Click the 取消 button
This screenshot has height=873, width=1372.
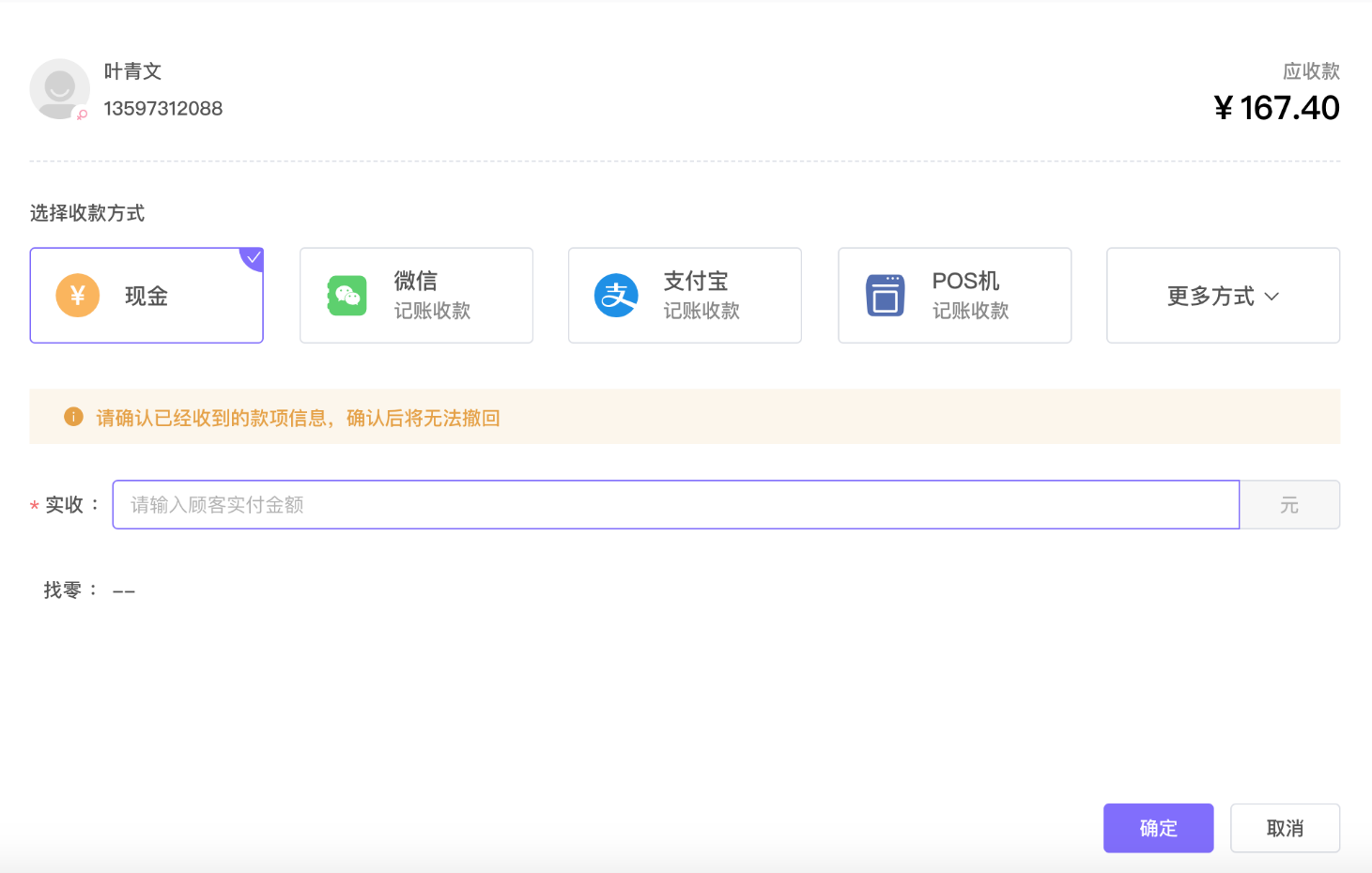pos(1285,828)
